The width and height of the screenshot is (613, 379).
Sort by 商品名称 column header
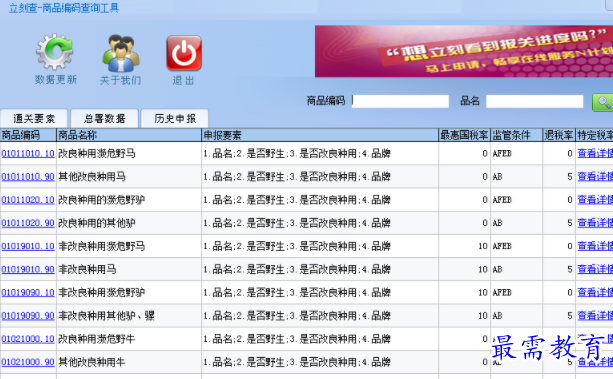129,135
